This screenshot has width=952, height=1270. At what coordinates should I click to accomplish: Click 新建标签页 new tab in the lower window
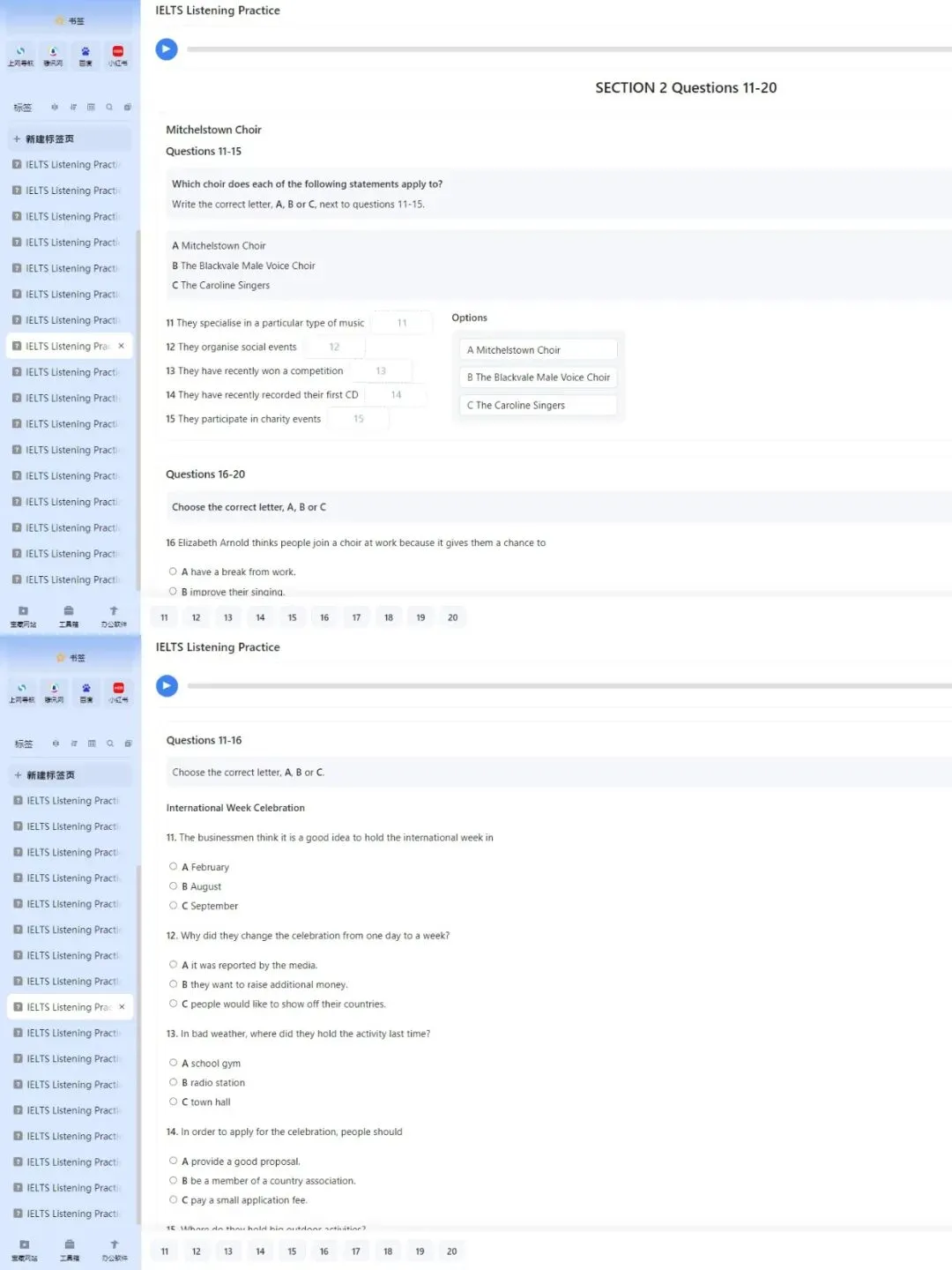click(71, 774)
